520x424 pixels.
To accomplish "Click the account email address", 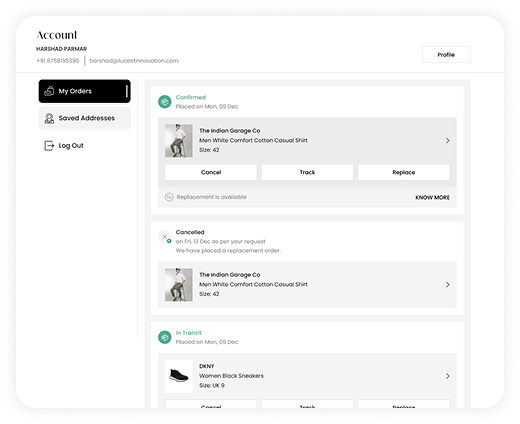I will point(134,61).
